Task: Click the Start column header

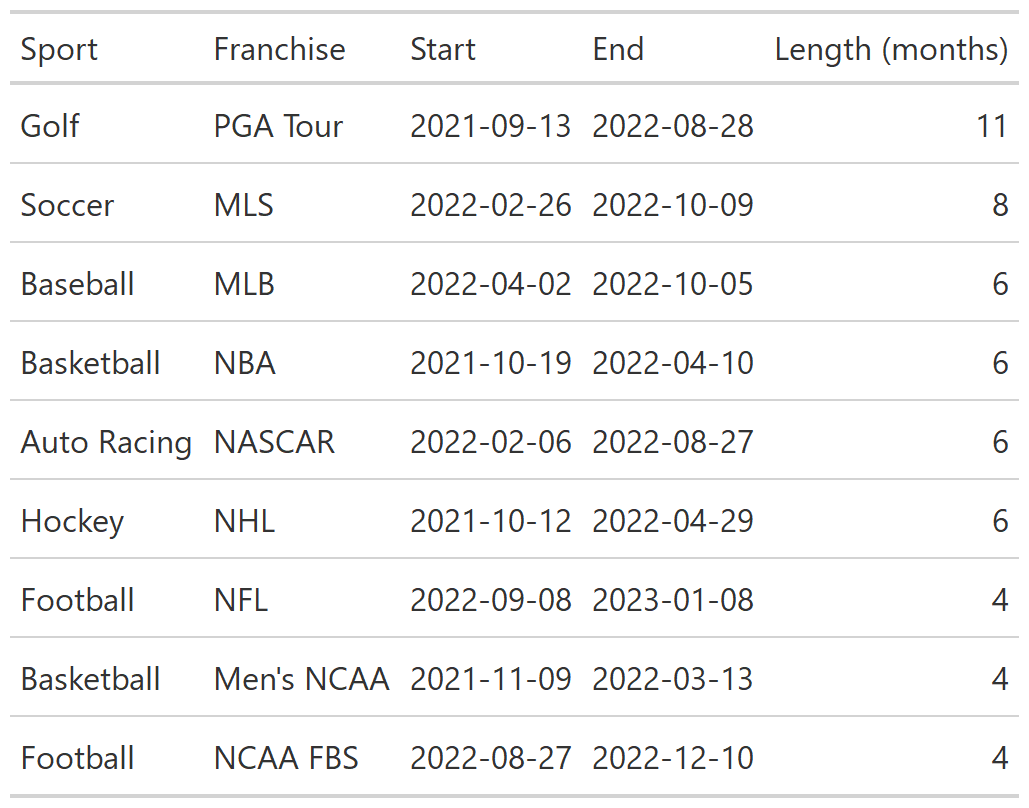Action: [443, 49]
